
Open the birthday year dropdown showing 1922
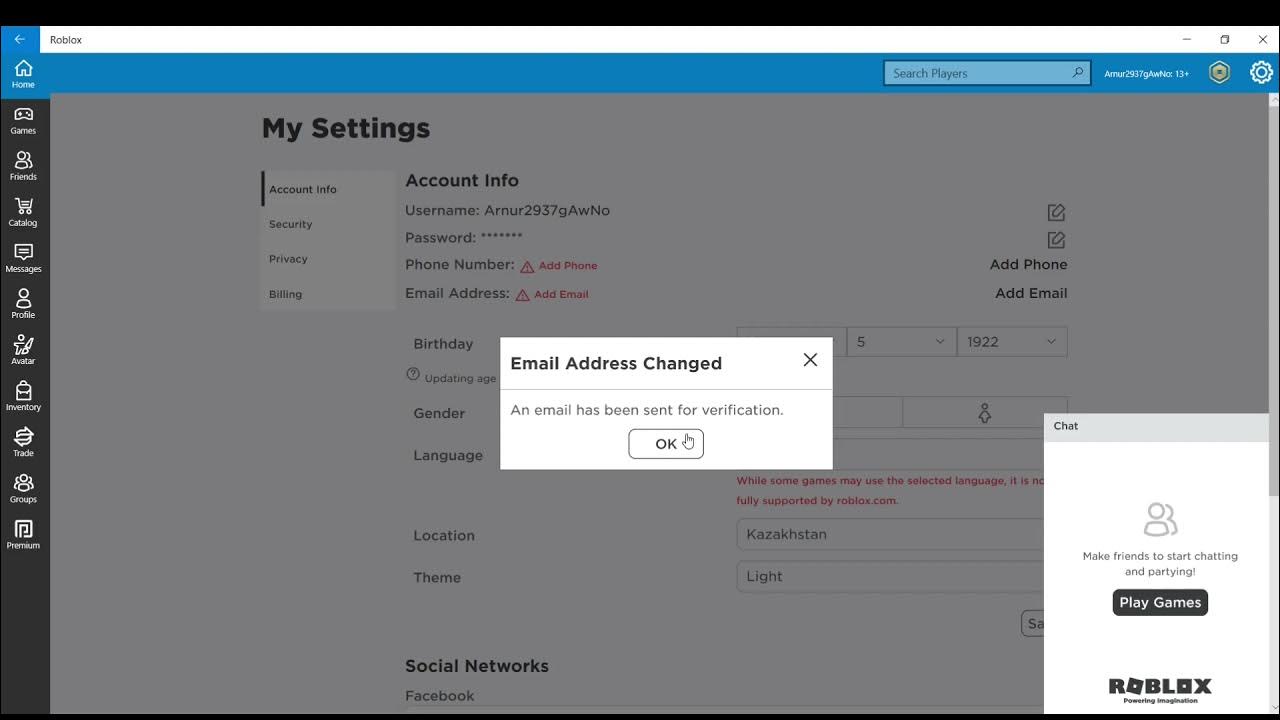point(1012,342)
